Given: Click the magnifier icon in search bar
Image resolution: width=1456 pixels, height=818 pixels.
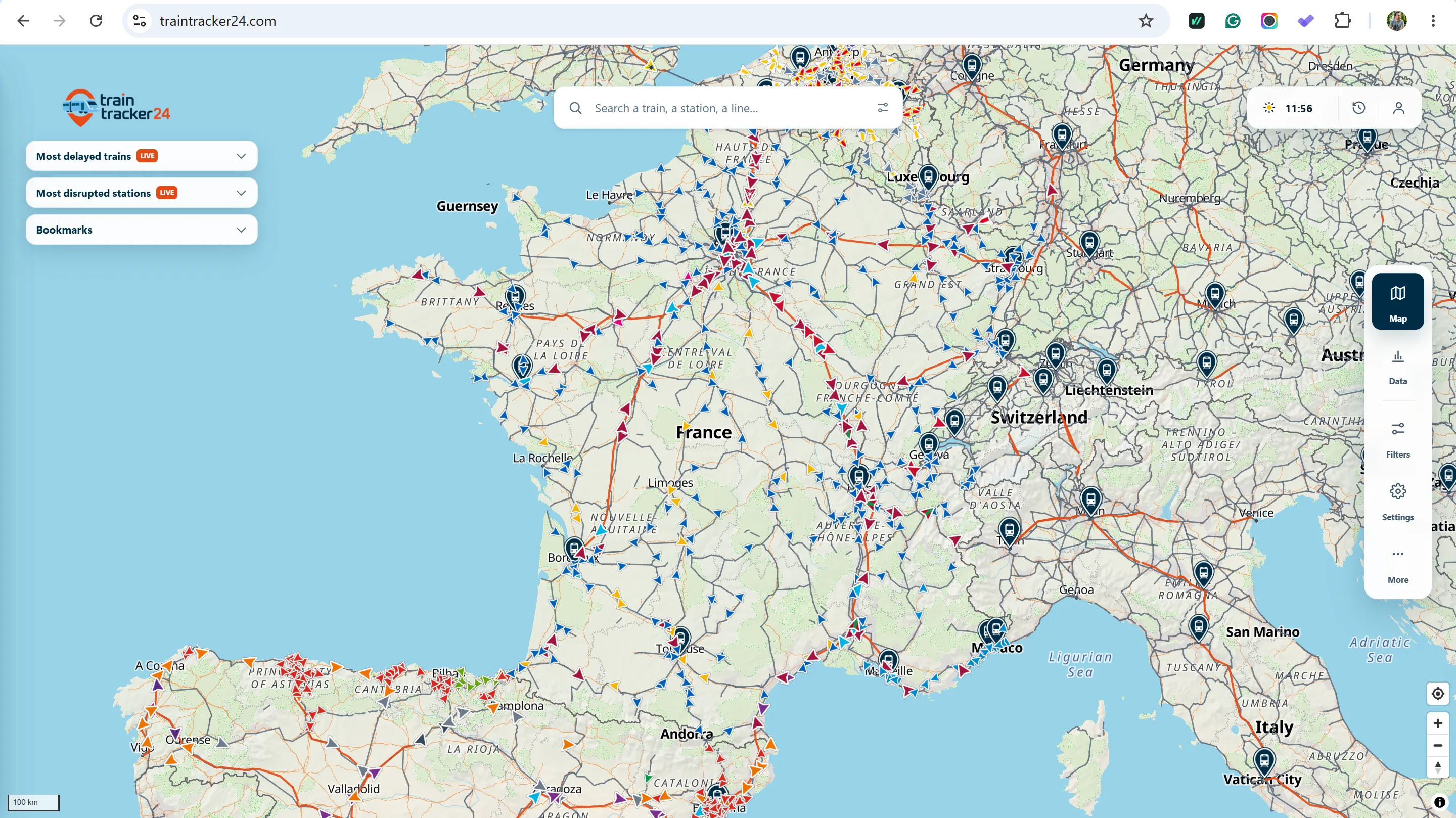Looking at the screenshot, I should pyautogui.click(x=575, y=108).
